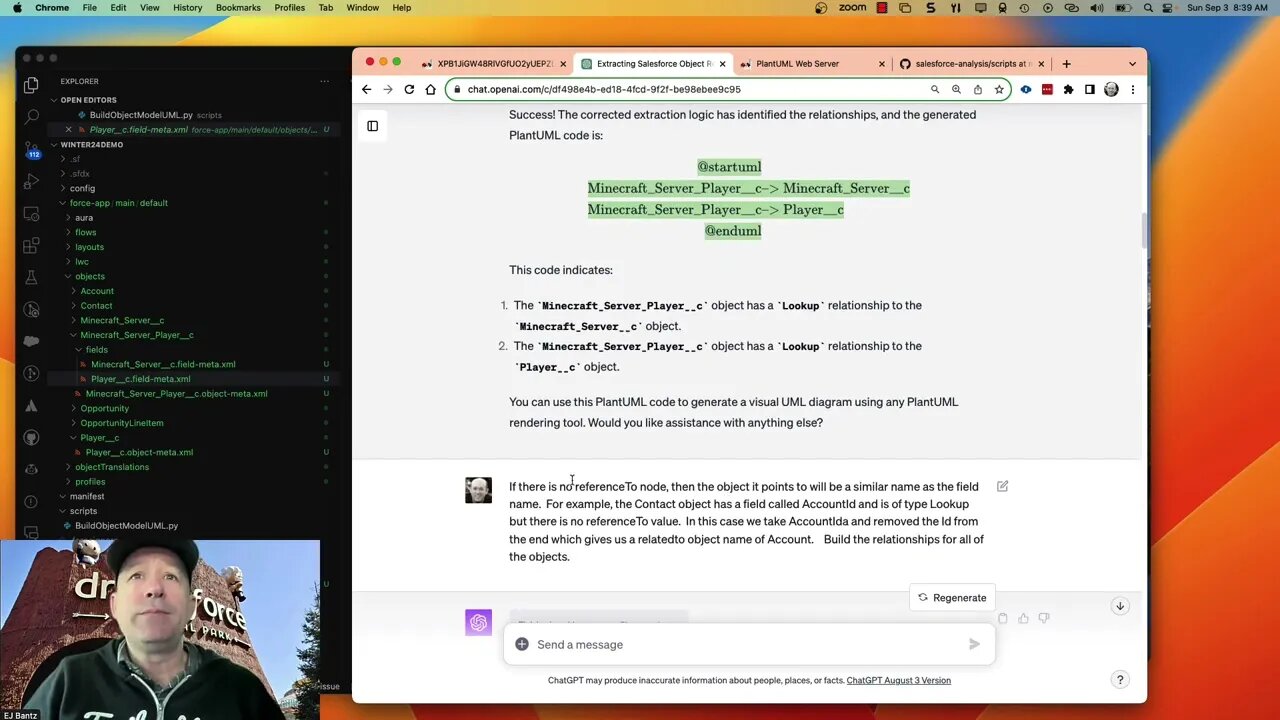The image size is (1280, 720).
Task: Open VS Code Explorer activity bar icon
Action: pyautogui.click(x=31, y=86)
